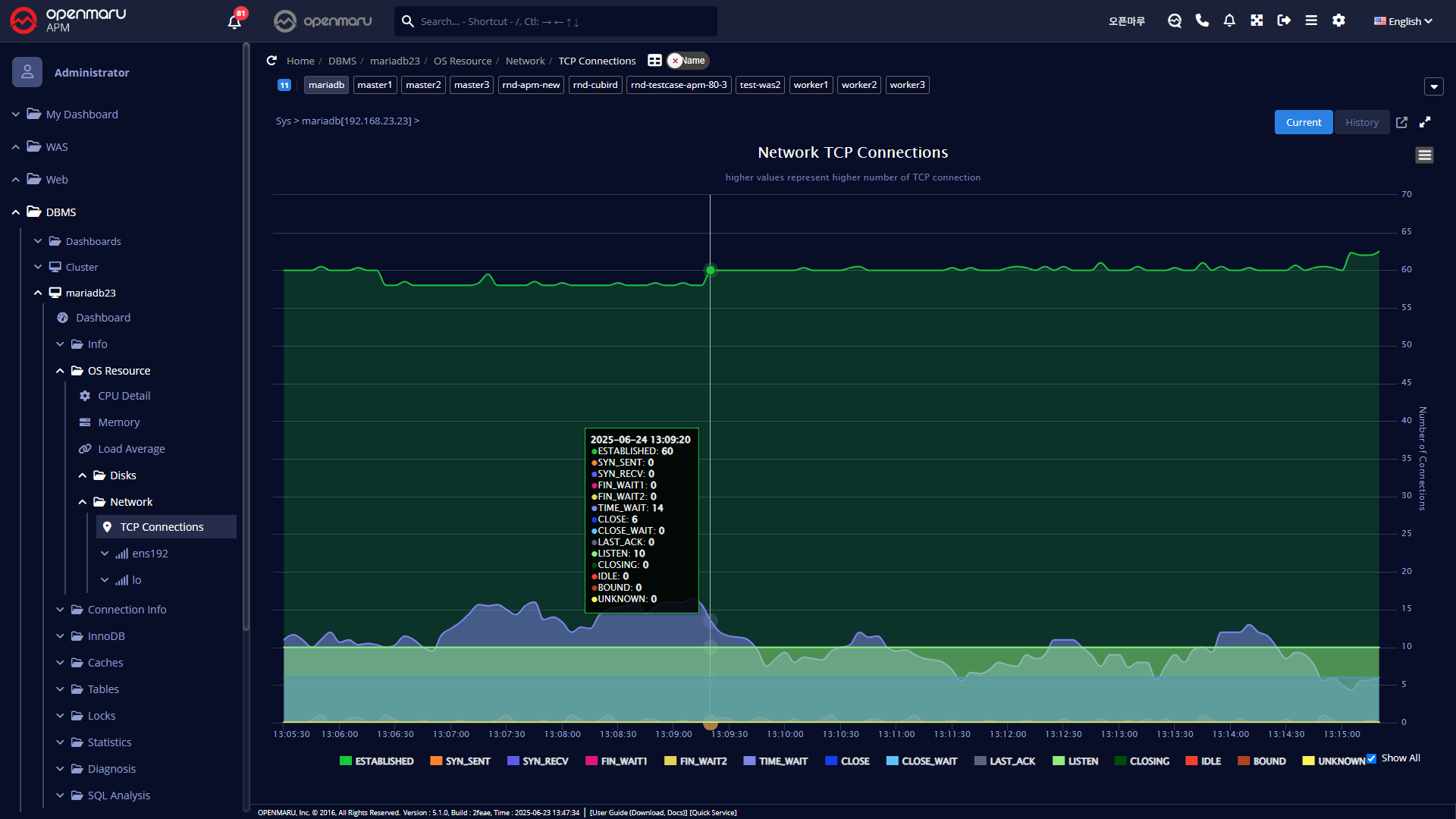Click the logout icon in the header
This screenshot has width=1456, height=819.
(1284, 20)
